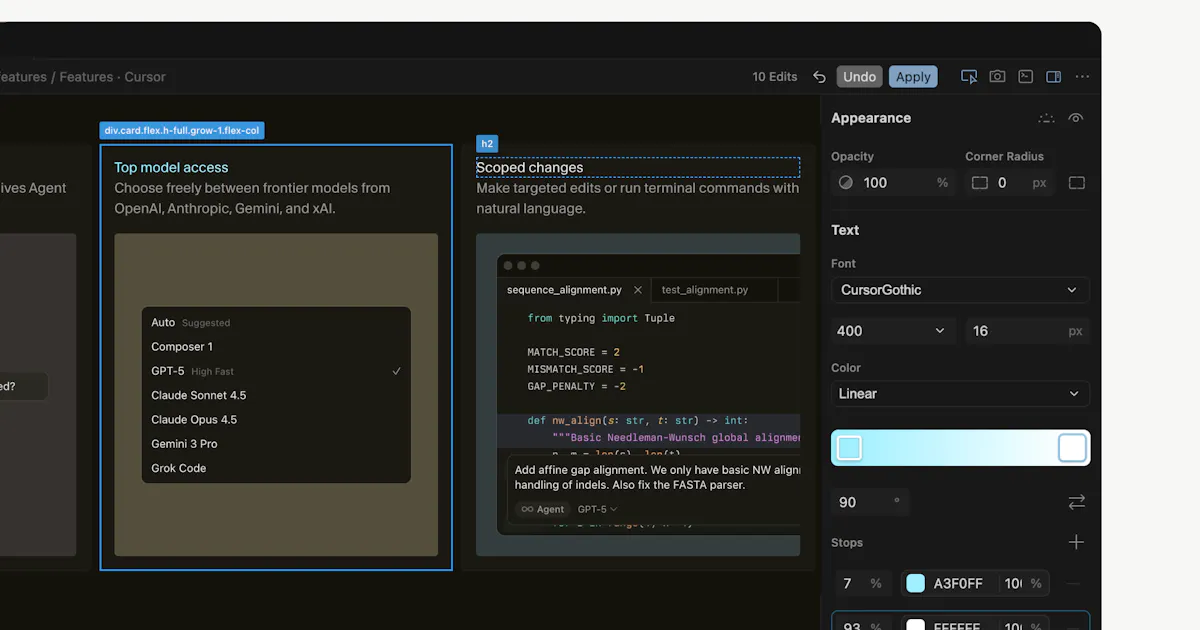Screen dimensions: 1200x630
Task: Click the A3F0FF color swatch
Action: [915, 583]
